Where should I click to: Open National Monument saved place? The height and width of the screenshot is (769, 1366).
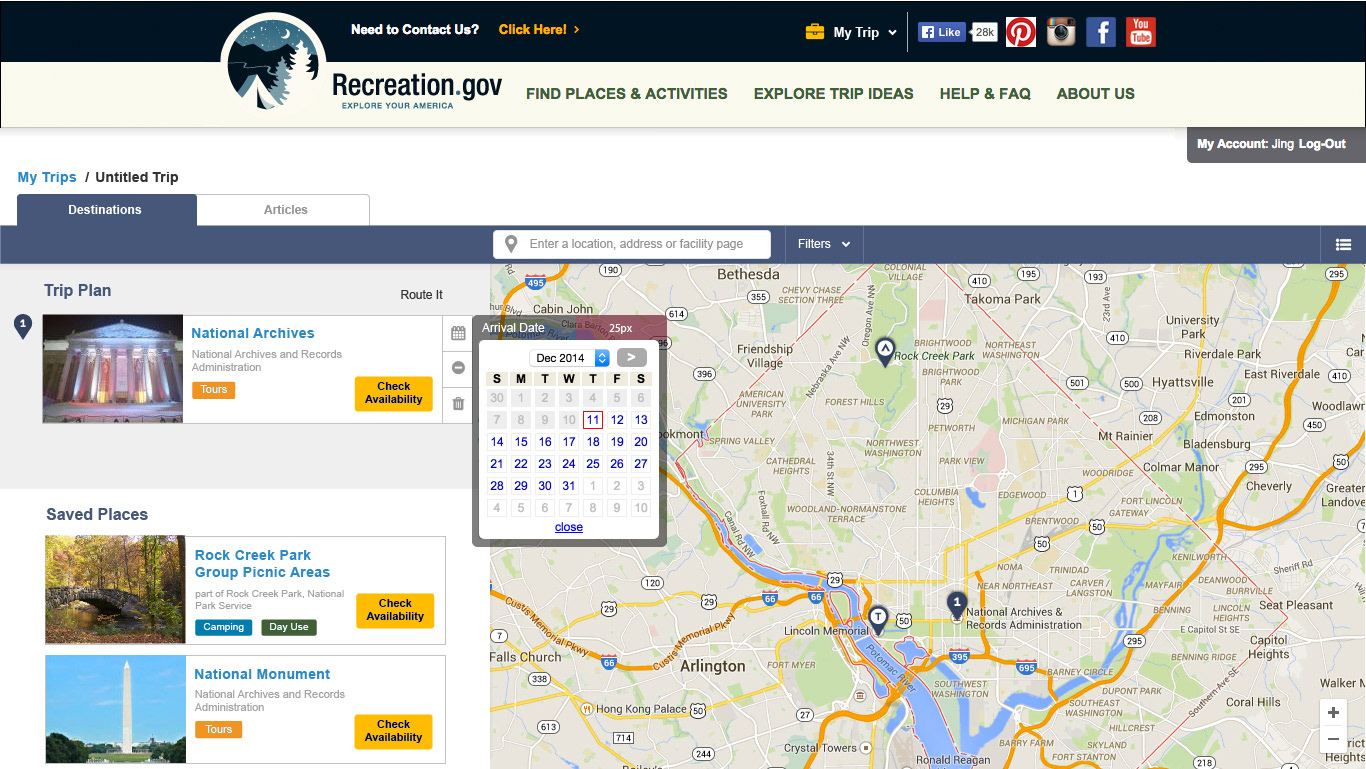coord(262,674)
